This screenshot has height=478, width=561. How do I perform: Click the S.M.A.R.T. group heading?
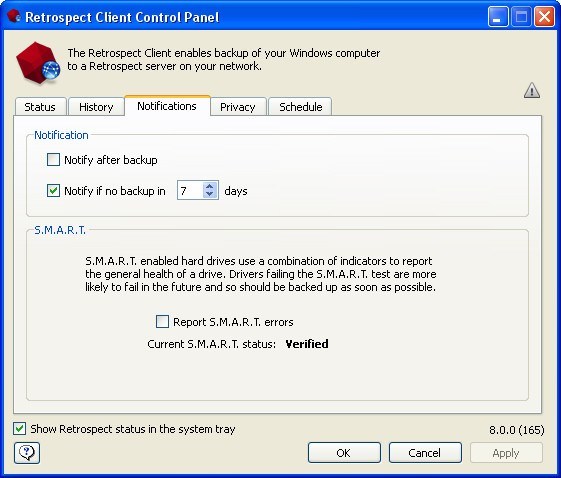pyautogui.click(x=60, y=230)
